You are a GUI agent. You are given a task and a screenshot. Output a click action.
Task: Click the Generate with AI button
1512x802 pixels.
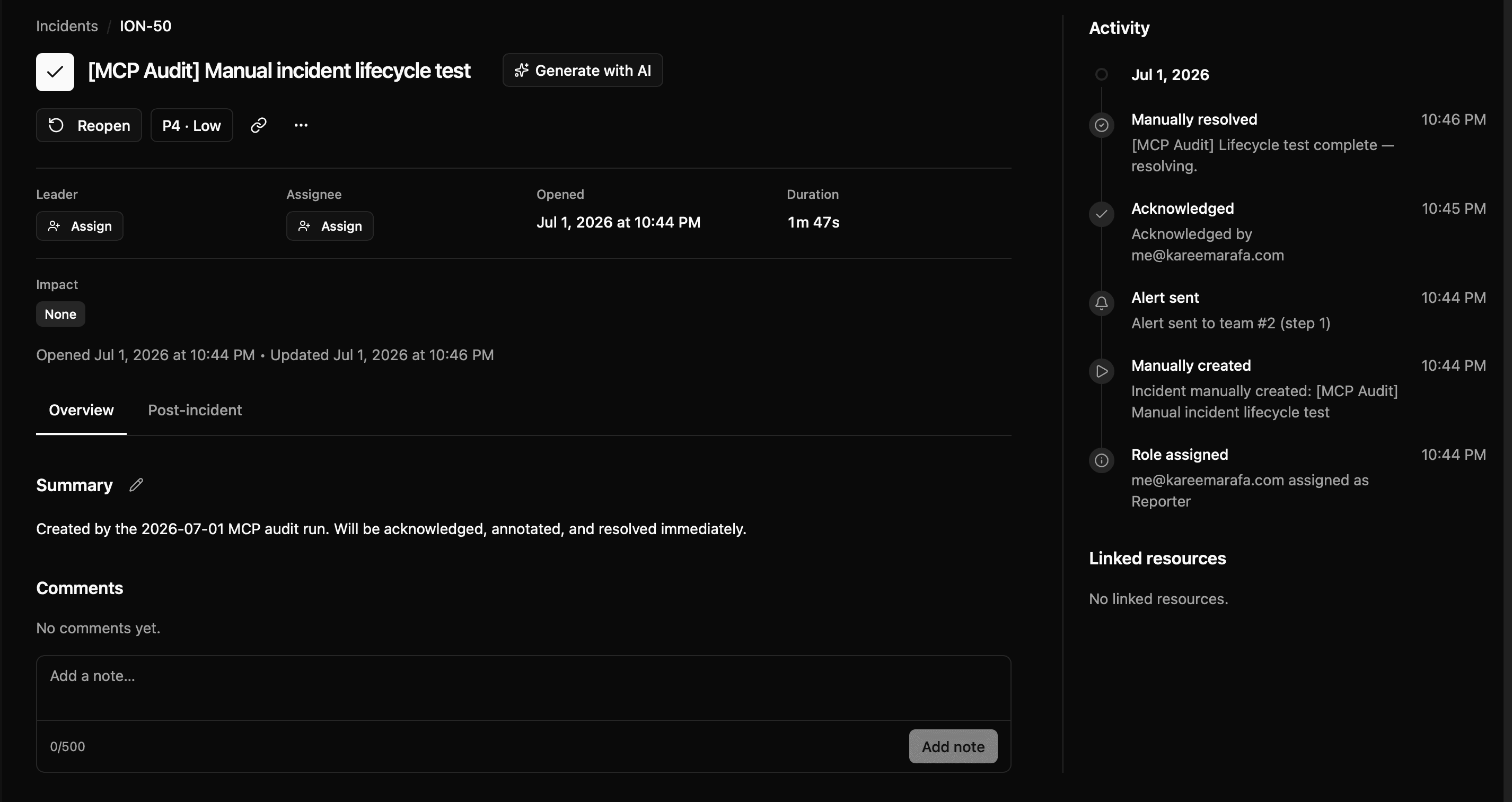pos(582,71)
